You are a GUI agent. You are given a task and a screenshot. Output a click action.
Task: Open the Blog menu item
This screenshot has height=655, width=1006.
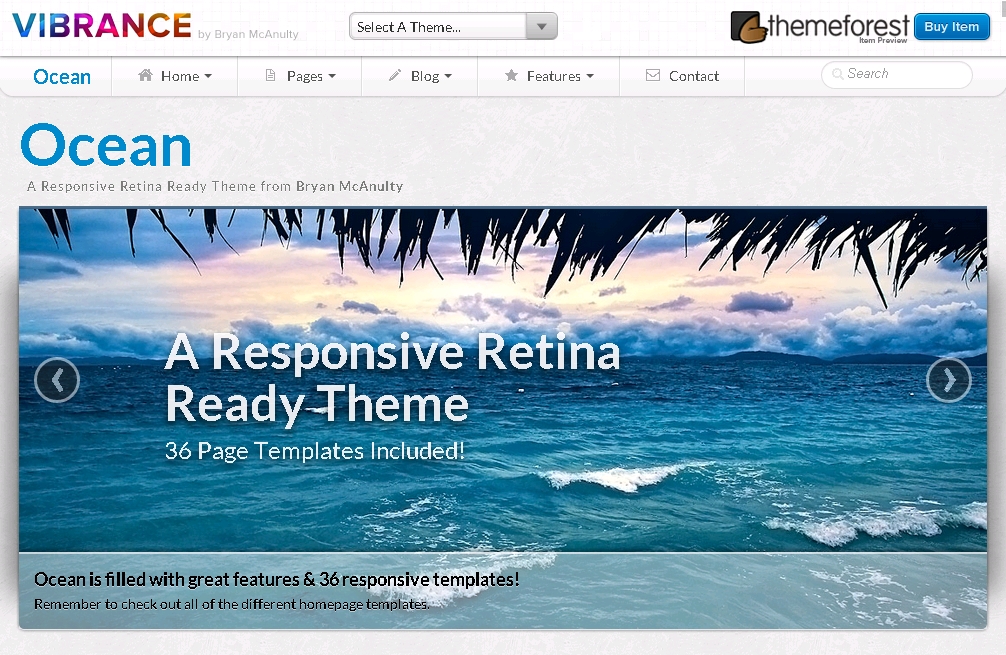pyautogui.click(x=425, y=76)
